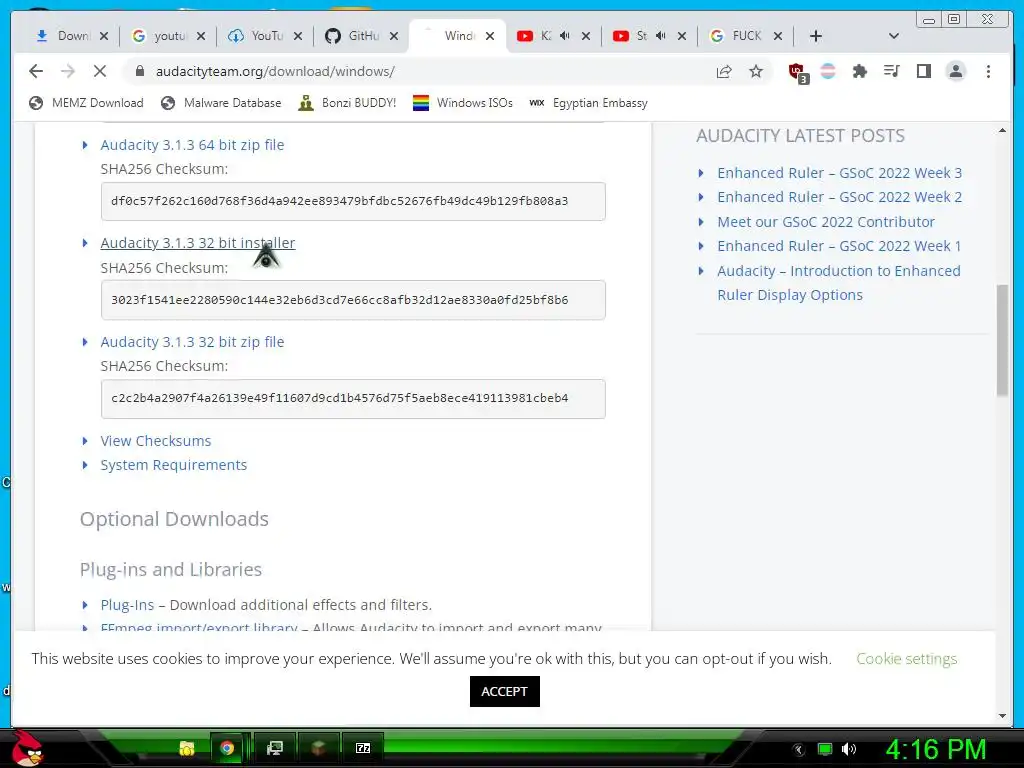
Task: Open the Angry Birds start button
Action: [29, 748]
